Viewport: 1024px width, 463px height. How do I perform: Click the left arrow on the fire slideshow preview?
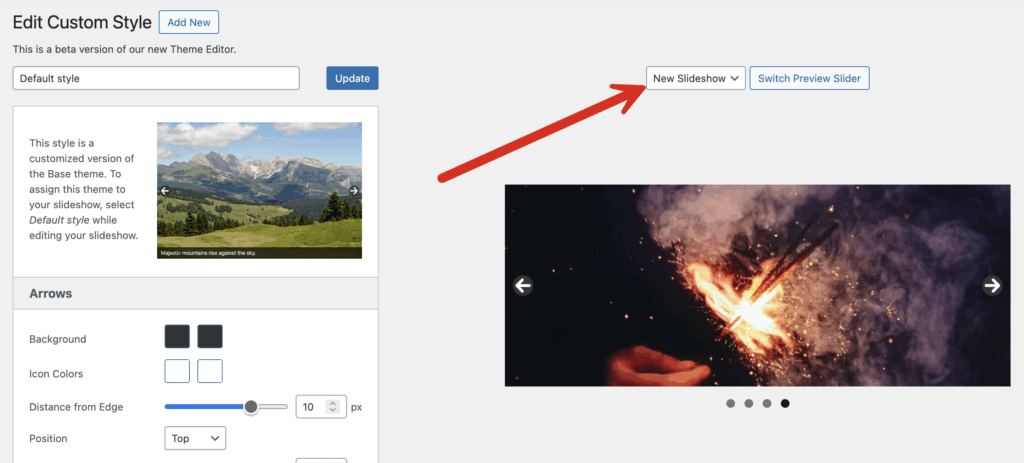[522, 286]
